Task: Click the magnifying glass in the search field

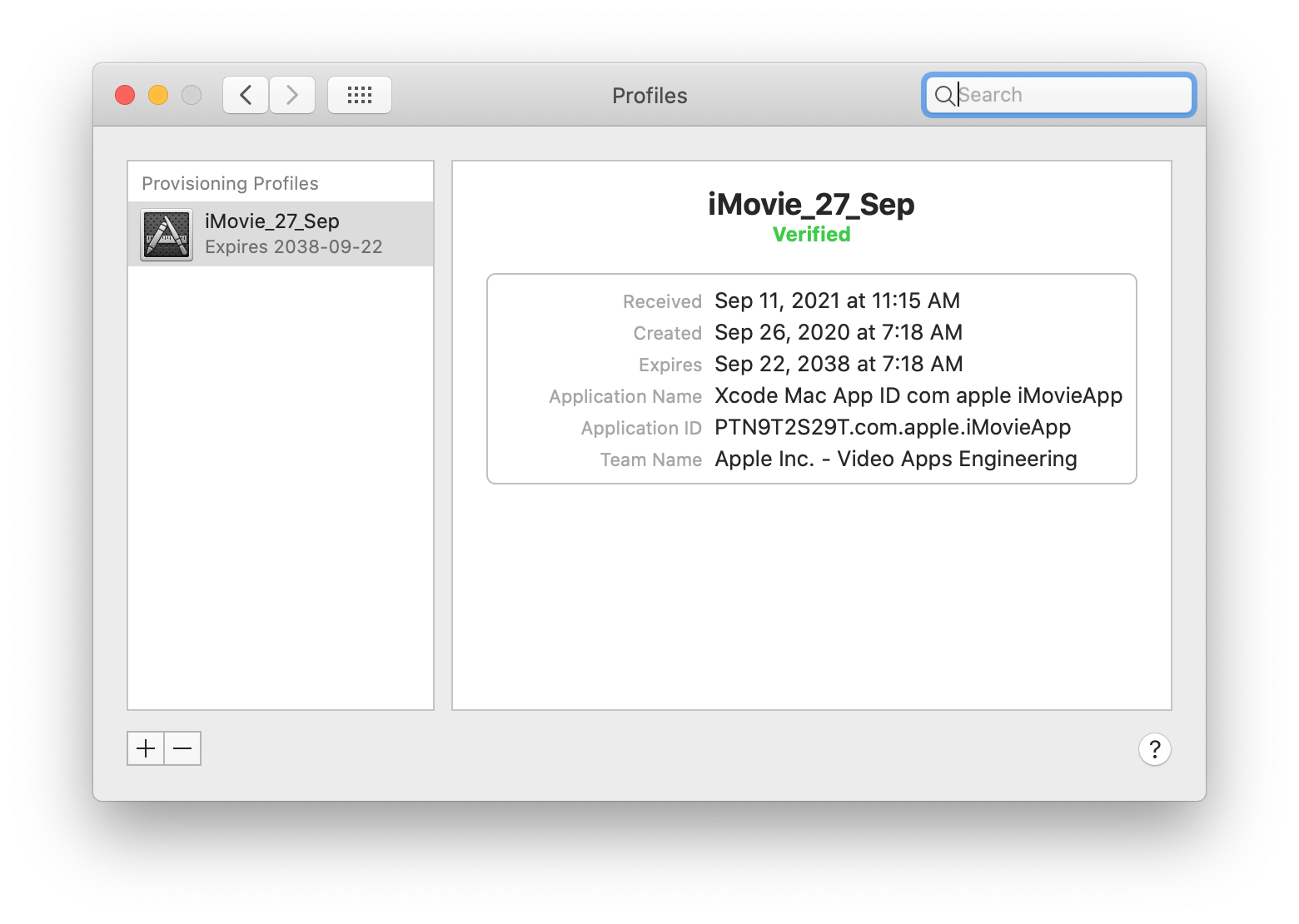Action: click(x=945, y=95)
